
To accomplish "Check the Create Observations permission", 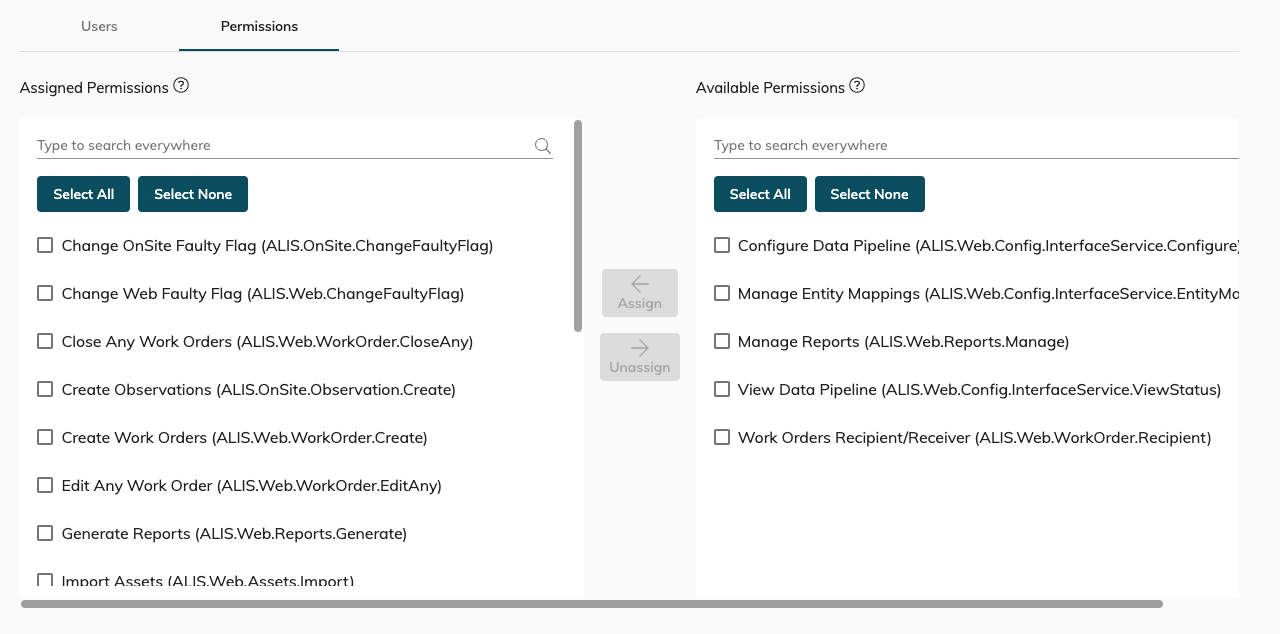I will click(x=45, y=389).
